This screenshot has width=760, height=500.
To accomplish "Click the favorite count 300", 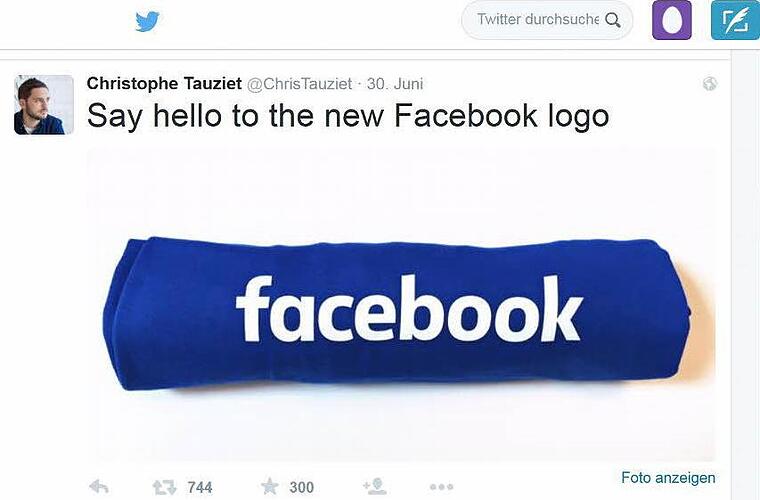I will (x=301, y=487).
